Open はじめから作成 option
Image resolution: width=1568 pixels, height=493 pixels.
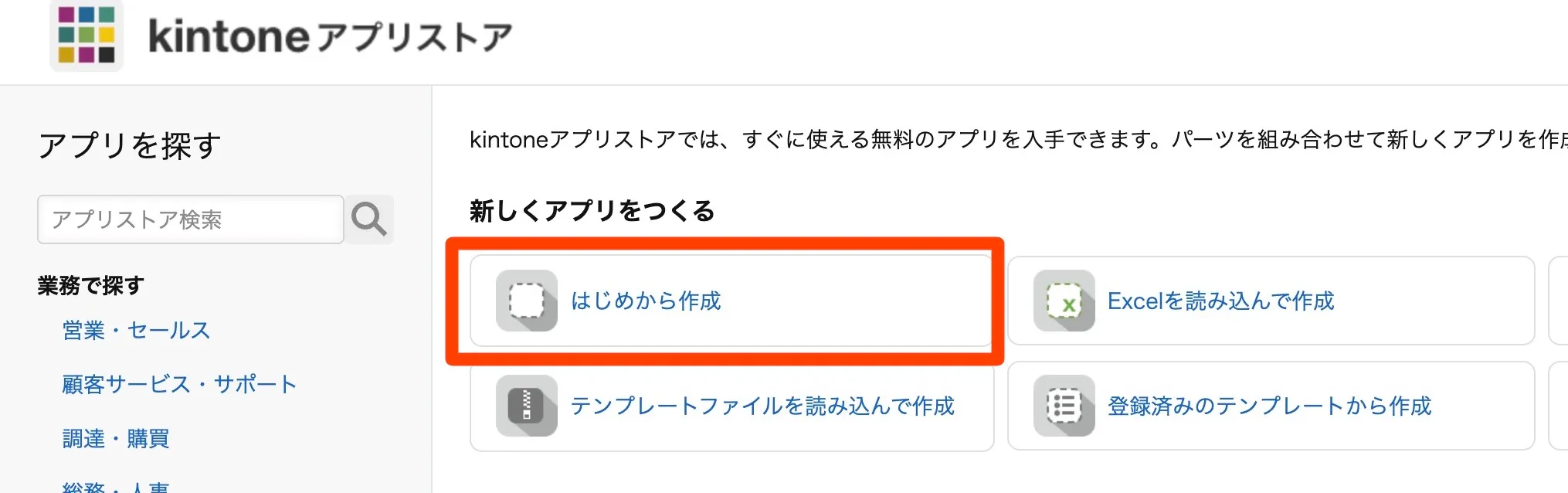(731, 301)
